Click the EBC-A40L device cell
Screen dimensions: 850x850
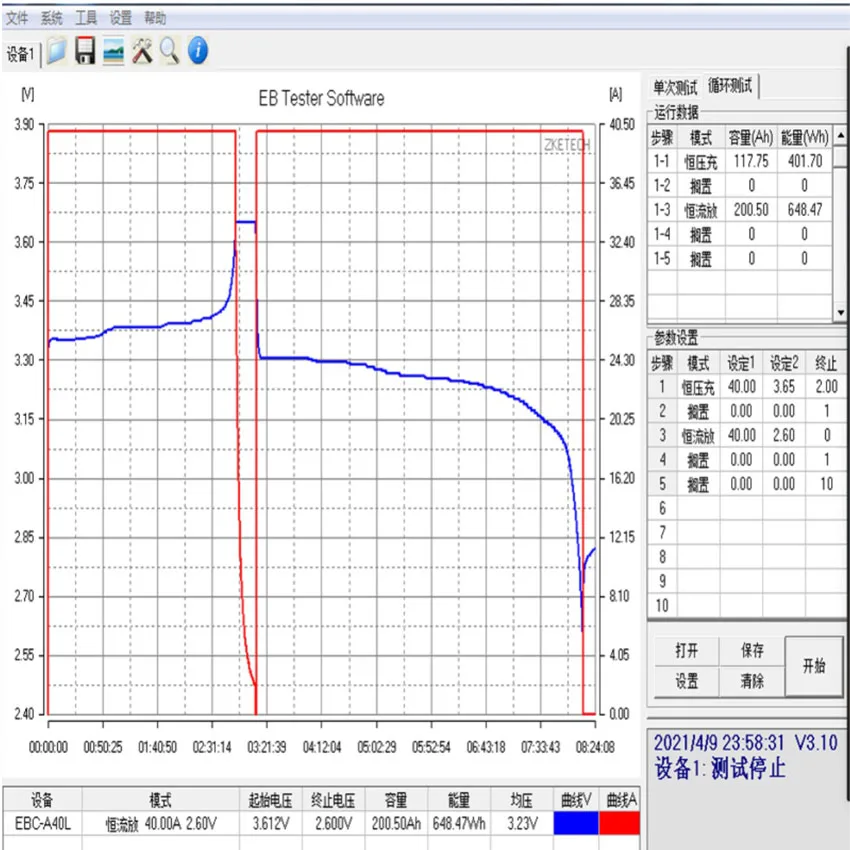click(x=42, y=823)
